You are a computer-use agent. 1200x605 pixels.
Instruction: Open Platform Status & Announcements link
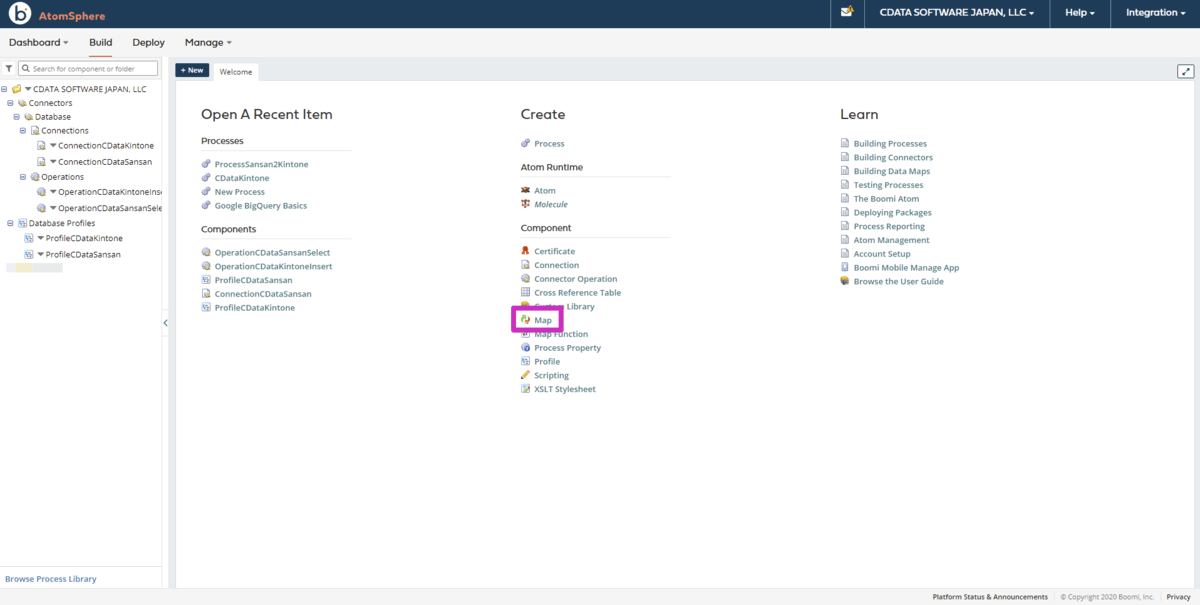point(990,597)
